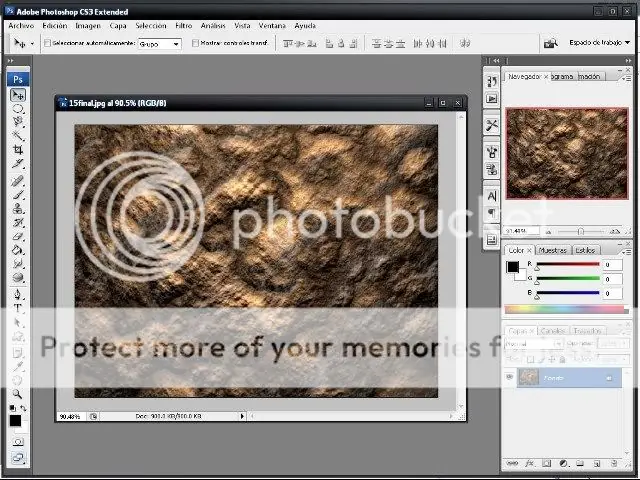Viewport: 640px width, 480px height.
Task: Click the Photoshop Ps logo in toolbox
Action: tap(18, 79)
